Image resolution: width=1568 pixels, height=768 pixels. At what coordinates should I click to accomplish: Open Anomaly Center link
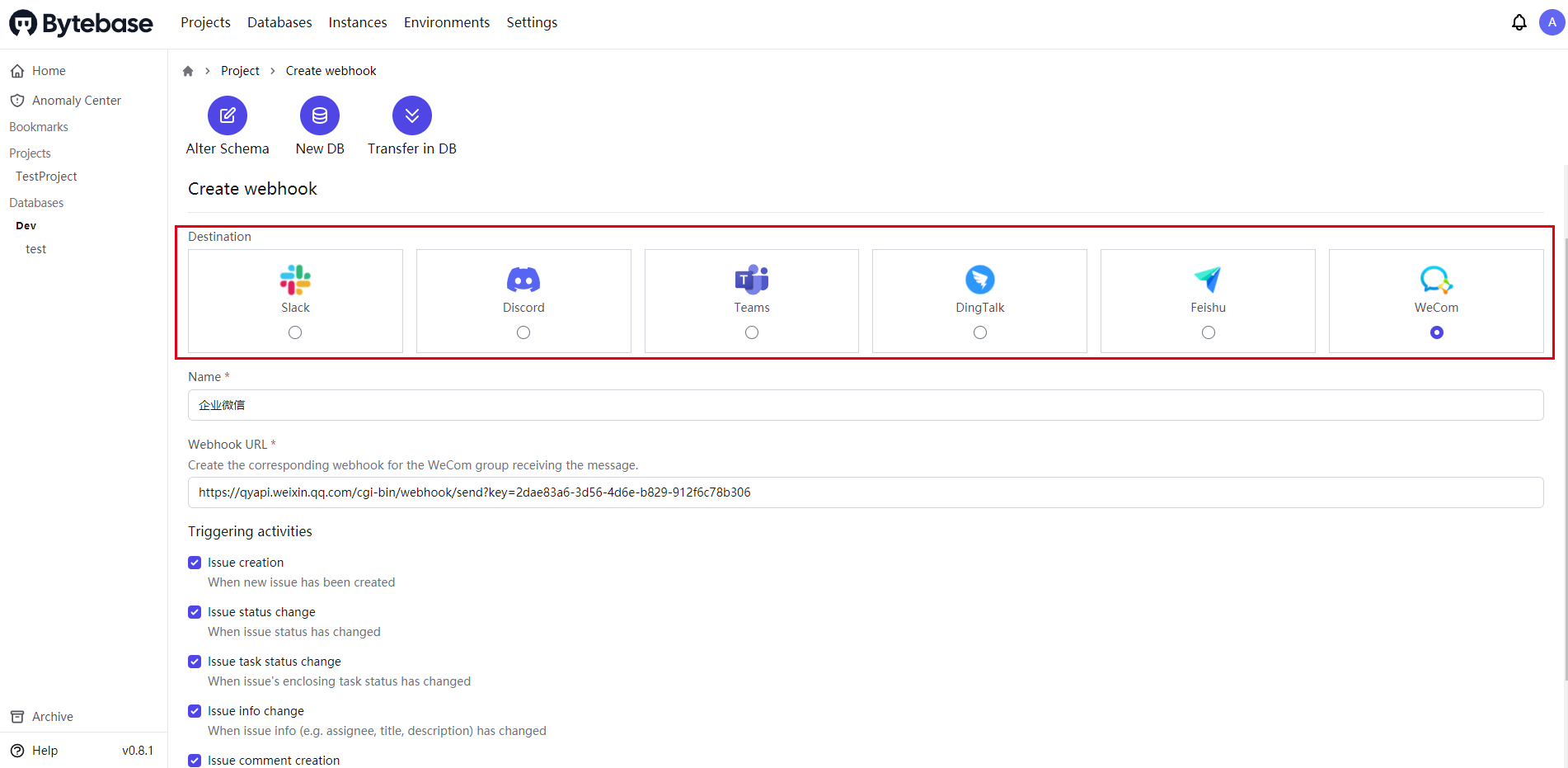[x=77, y=101]
